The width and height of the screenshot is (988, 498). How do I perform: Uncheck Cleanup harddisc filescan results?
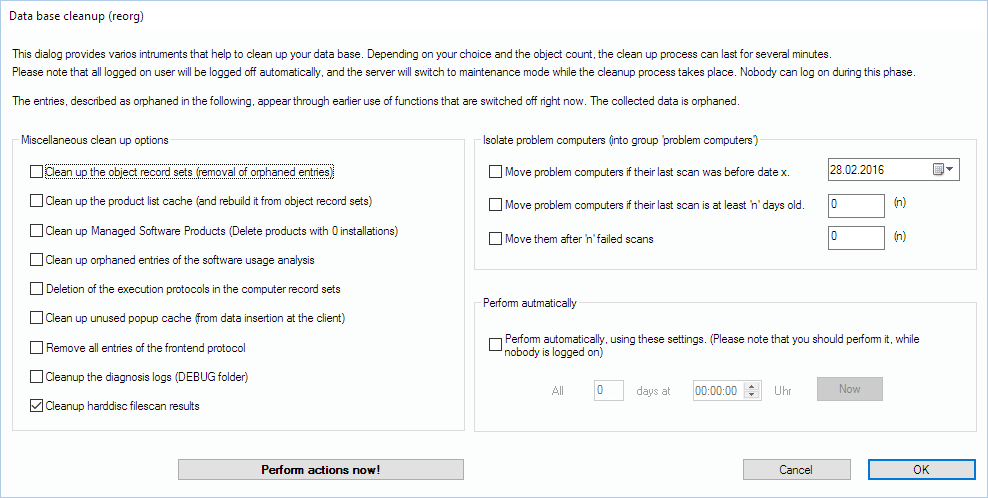(37, 406)
